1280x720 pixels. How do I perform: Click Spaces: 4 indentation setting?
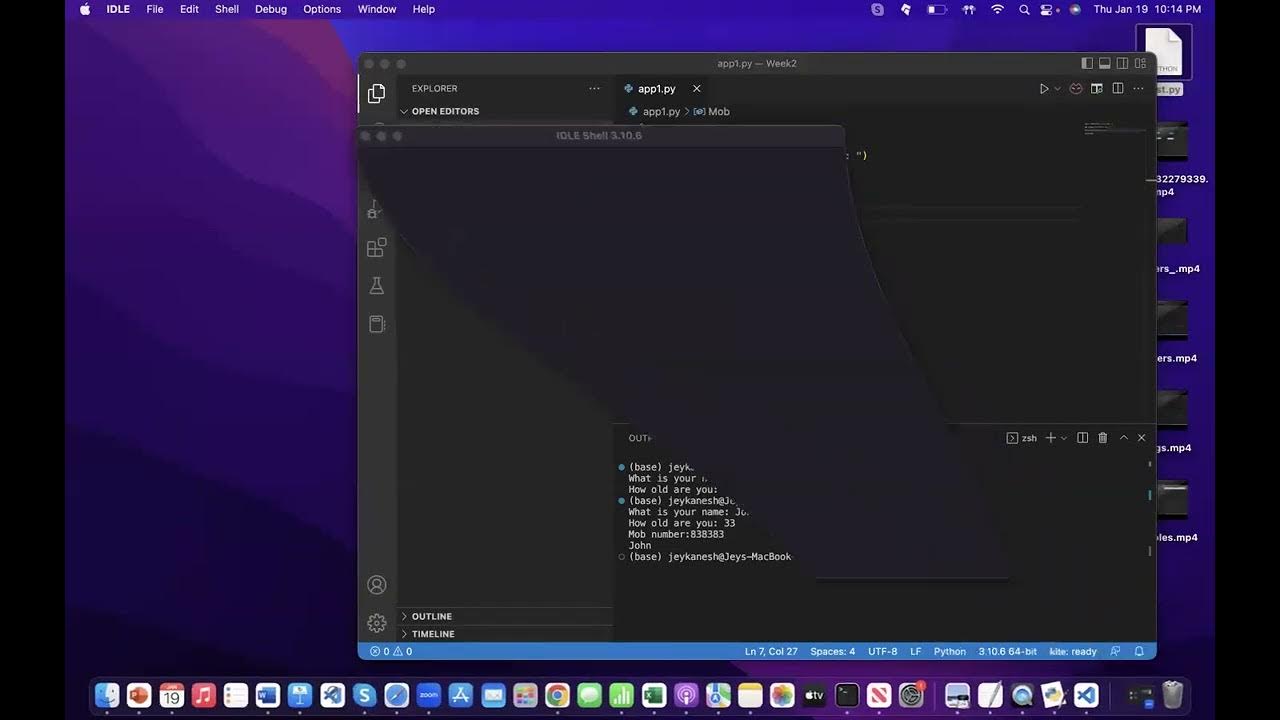click(832, 651)
